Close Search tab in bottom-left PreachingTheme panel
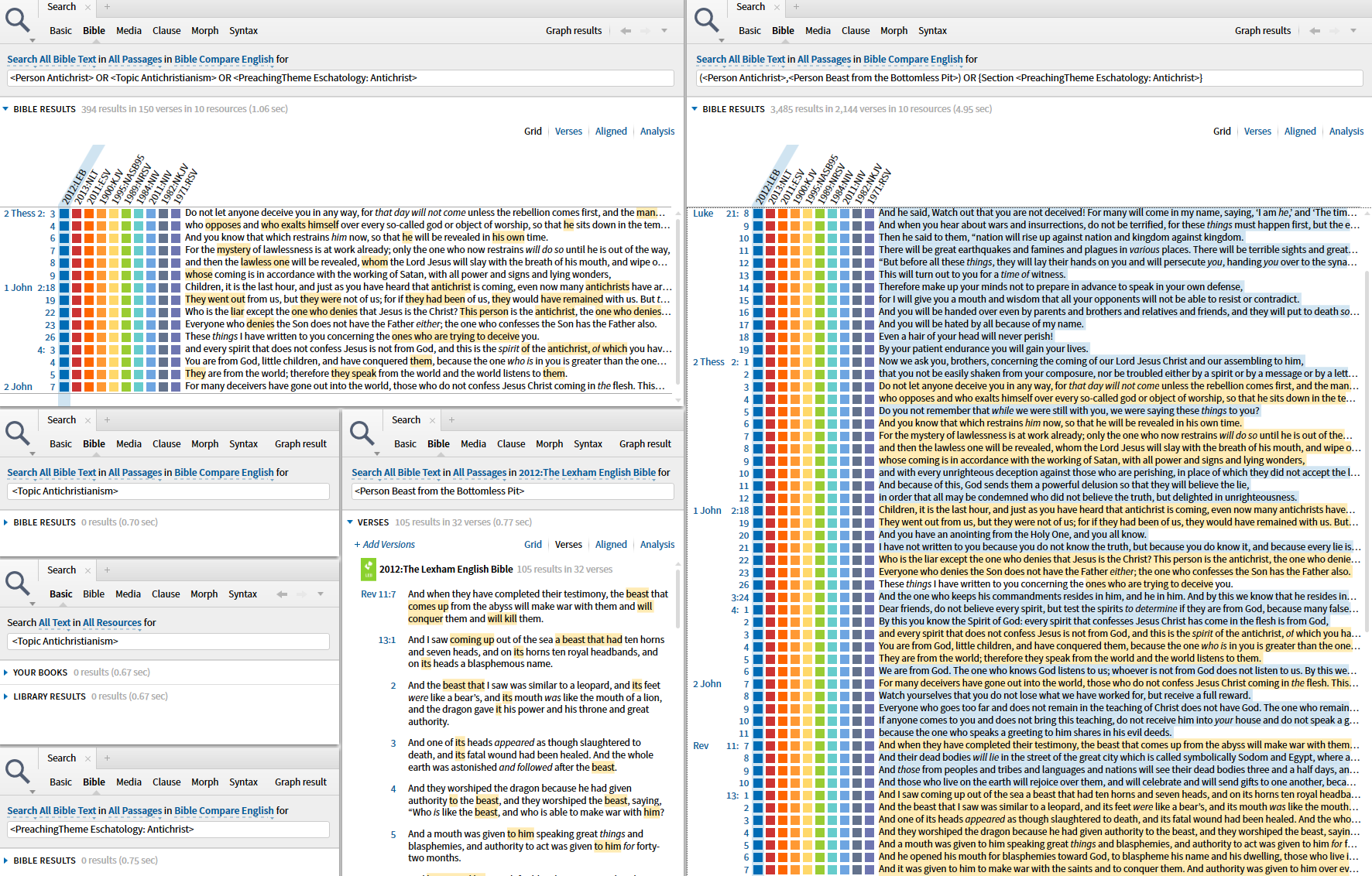1372x876 pixels. (x=88, y=759)
